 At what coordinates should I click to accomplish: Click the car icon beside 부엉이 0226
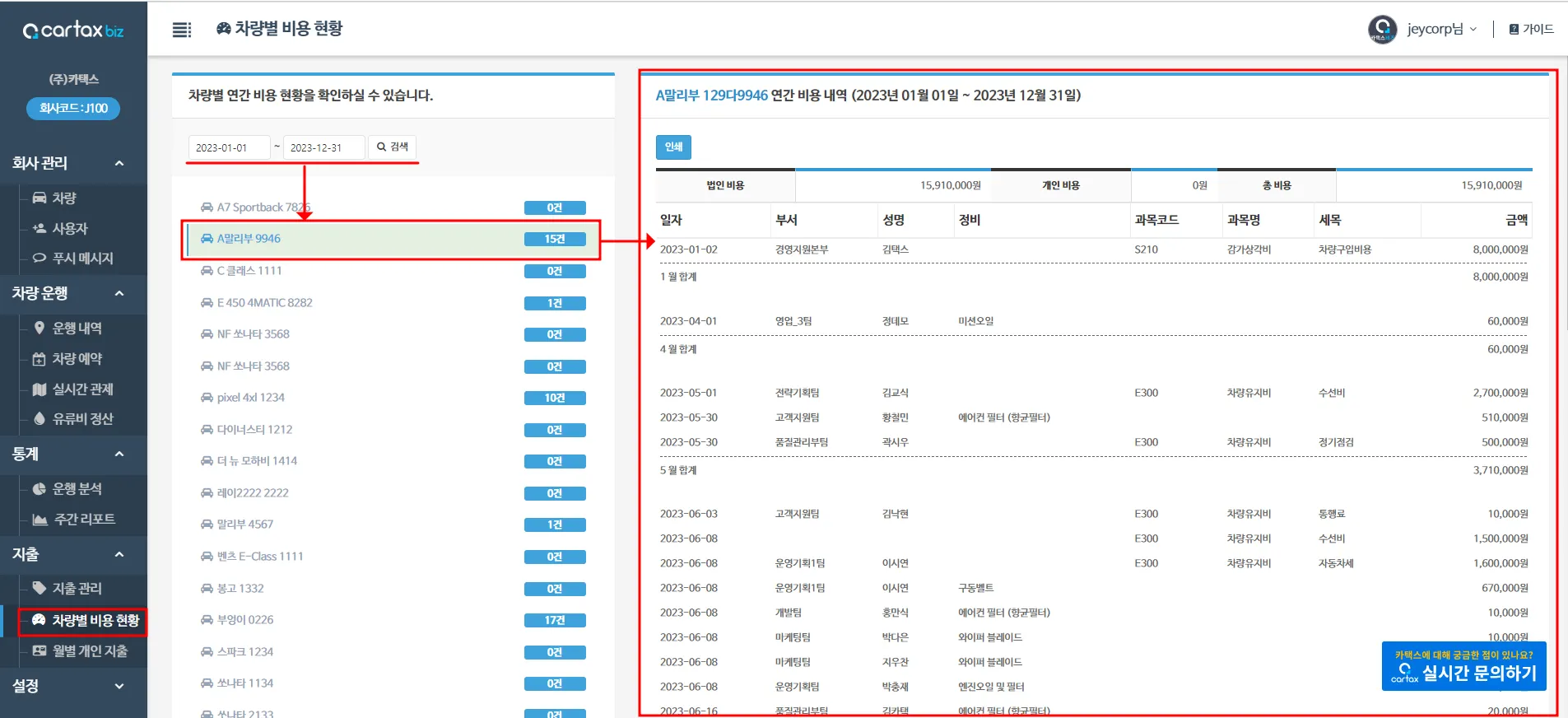click(207, 620)
